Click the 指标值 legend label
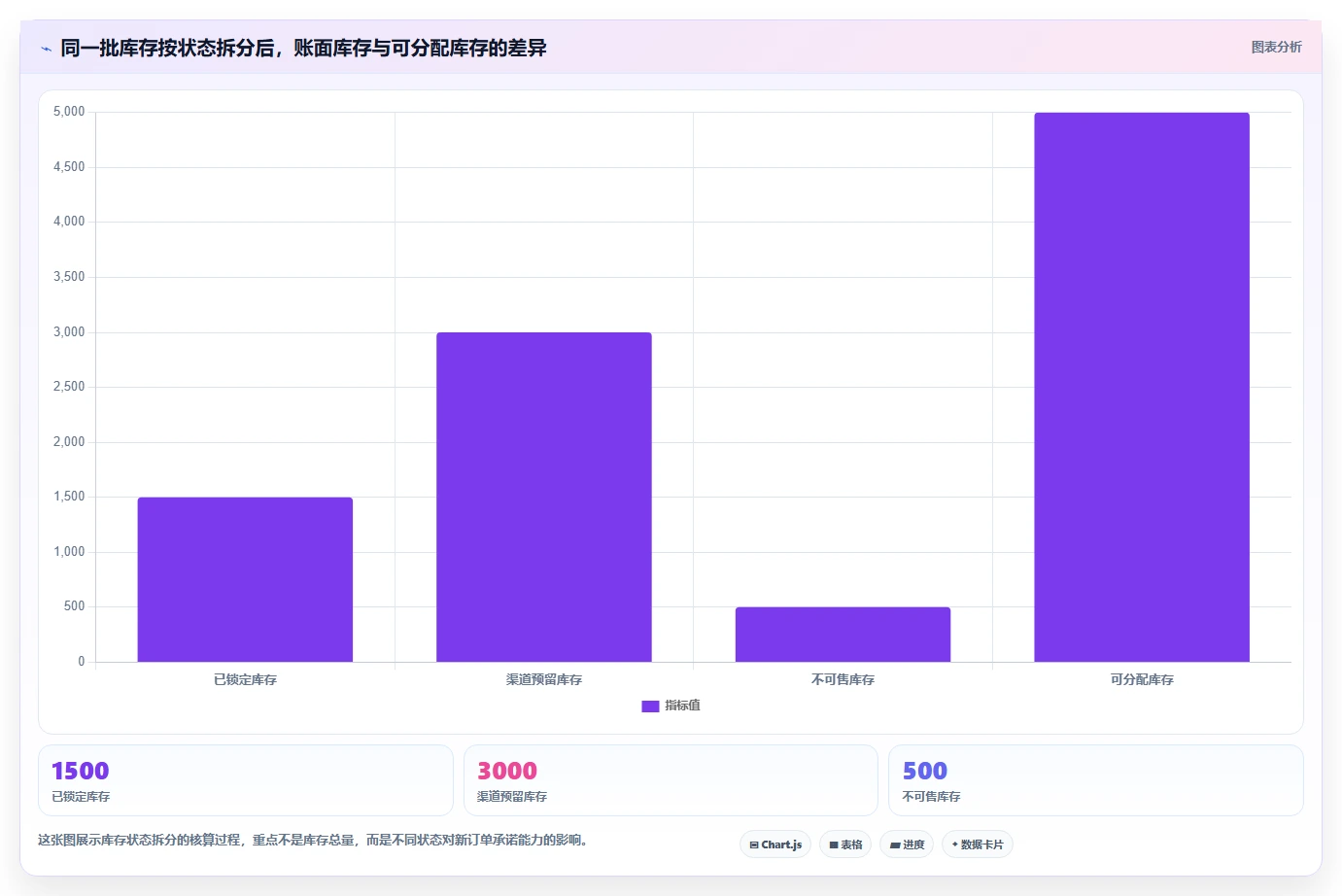 click(x=682, y=706)
